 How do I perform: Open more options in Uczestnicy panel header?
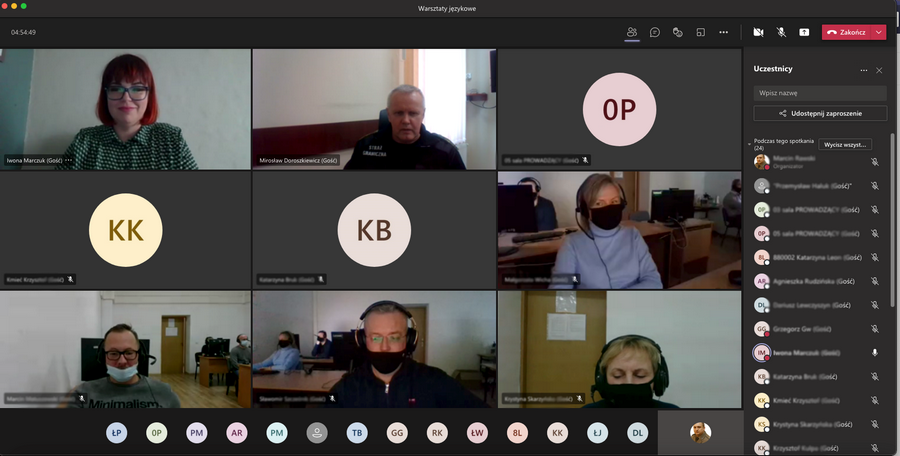pos(864,70)
